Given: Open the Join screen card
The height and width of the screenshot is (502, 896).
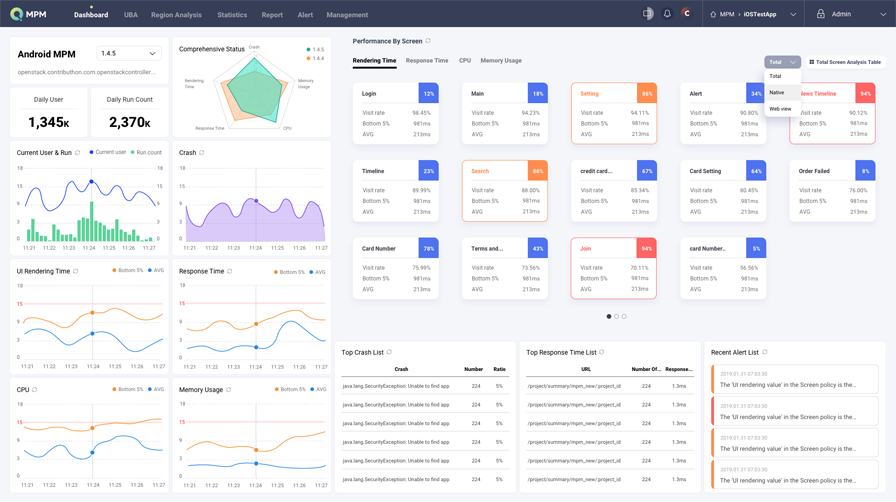Looking at the screenshot, I should (x=614, y=268).
